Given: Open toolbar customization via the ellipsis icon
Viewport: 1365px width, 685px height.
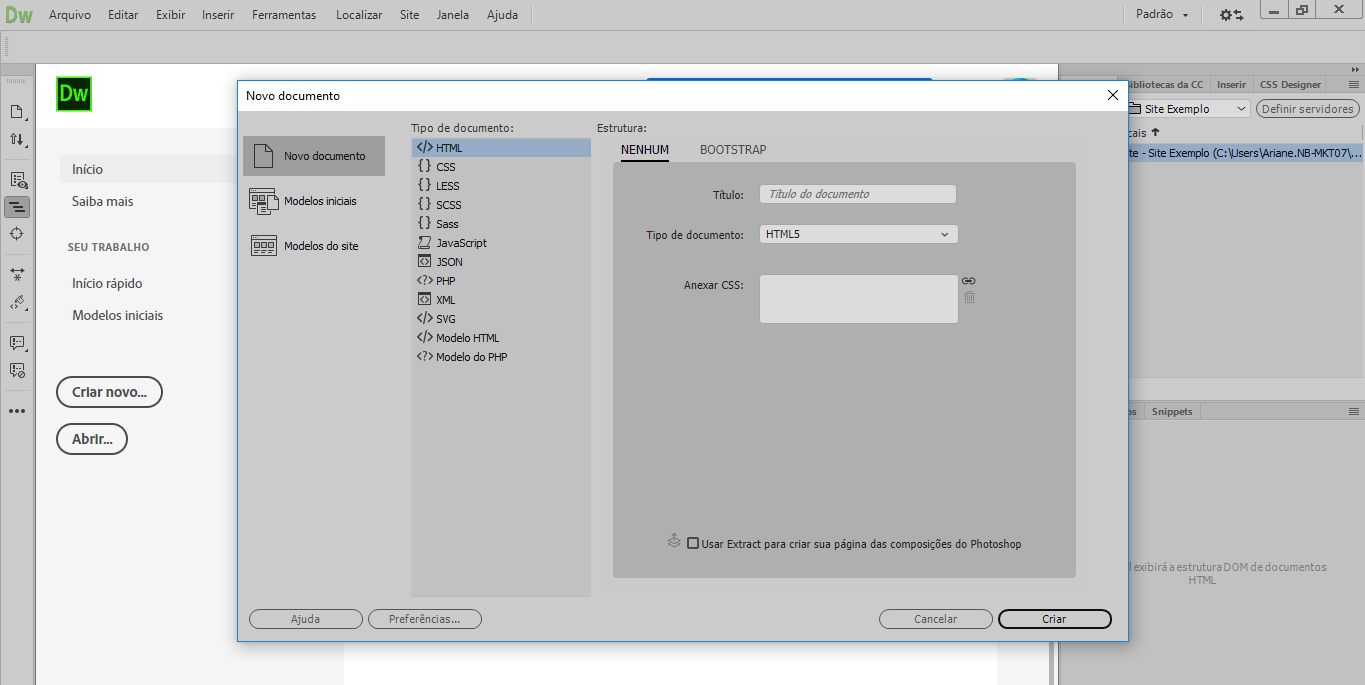Looking at the screenshot, I should point(17,410).
